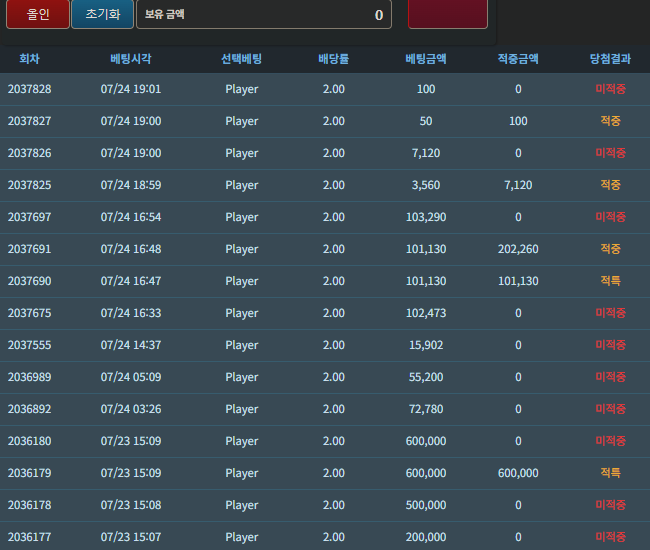Image resolution: width=650 pixels, height=550 pixels.
Task: Click 적특 result in row 2036179
Action: pyautogui.click(x=610, y=472)
